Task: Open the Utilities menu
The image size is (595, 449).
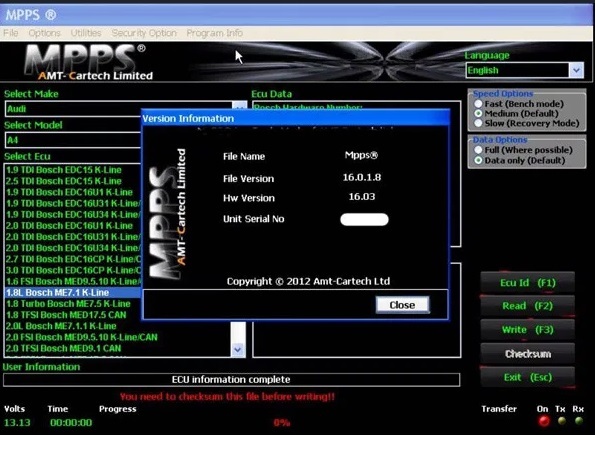Action: coord(86,33)
